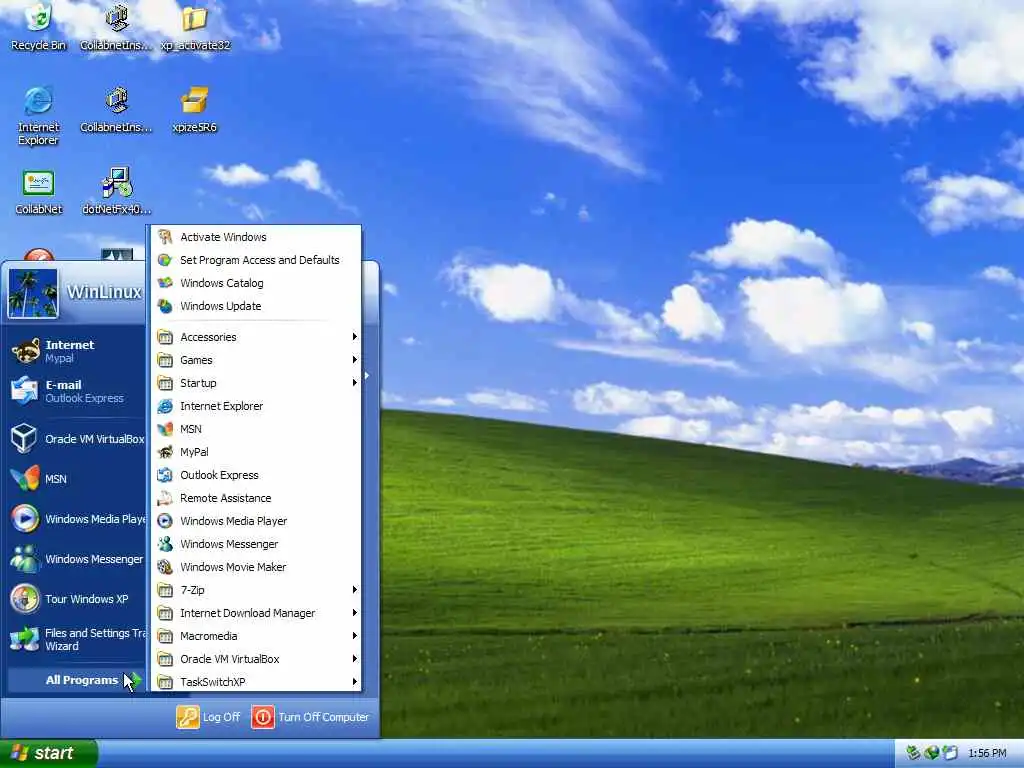Click the All Programs button
The image size is (1024, 768).
pos(76,680)
